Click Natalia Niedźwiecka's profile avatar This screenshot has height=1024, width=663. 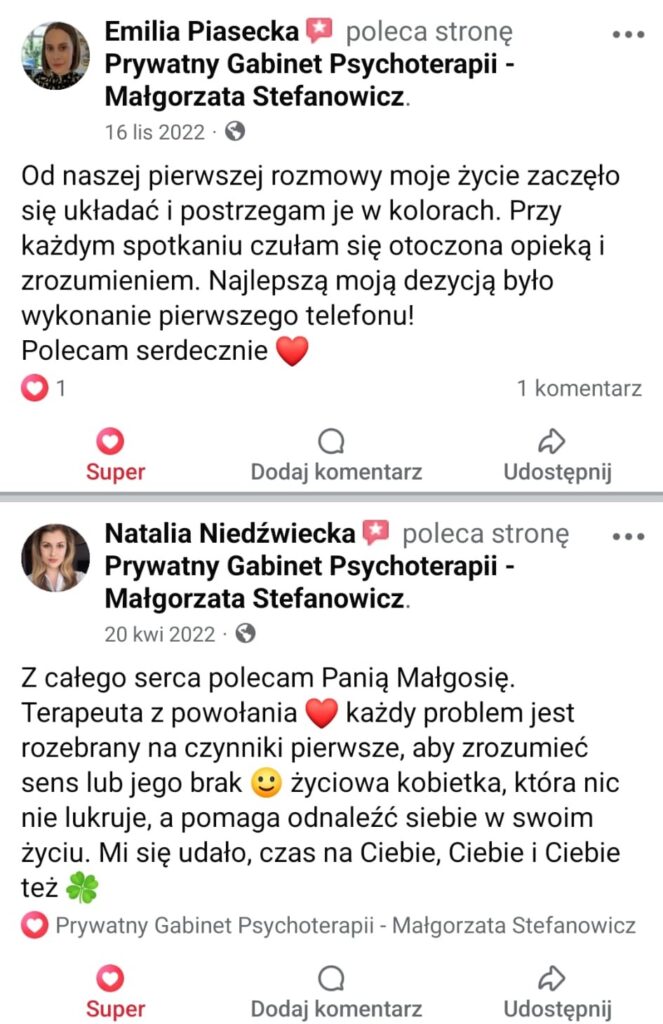click(55, 557)
